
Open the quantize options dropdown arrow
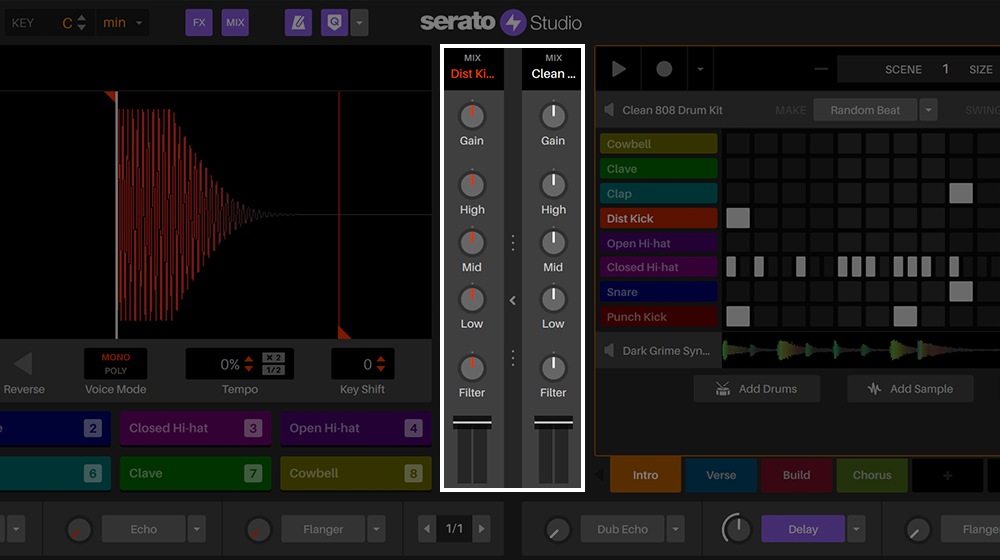pyautogui.click(x=359, y=22)
